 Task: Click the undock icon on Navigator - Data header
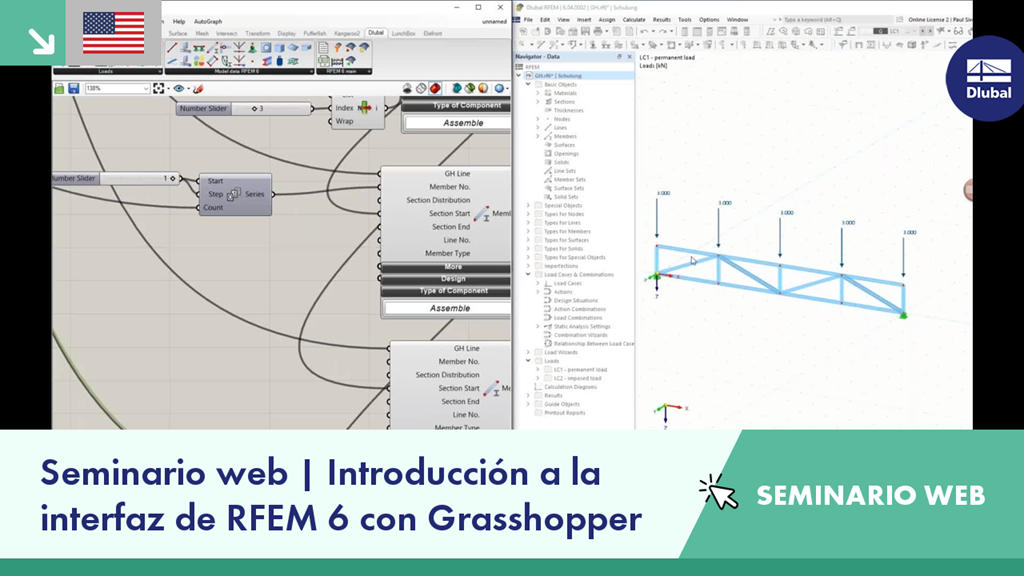coord(620,57)
